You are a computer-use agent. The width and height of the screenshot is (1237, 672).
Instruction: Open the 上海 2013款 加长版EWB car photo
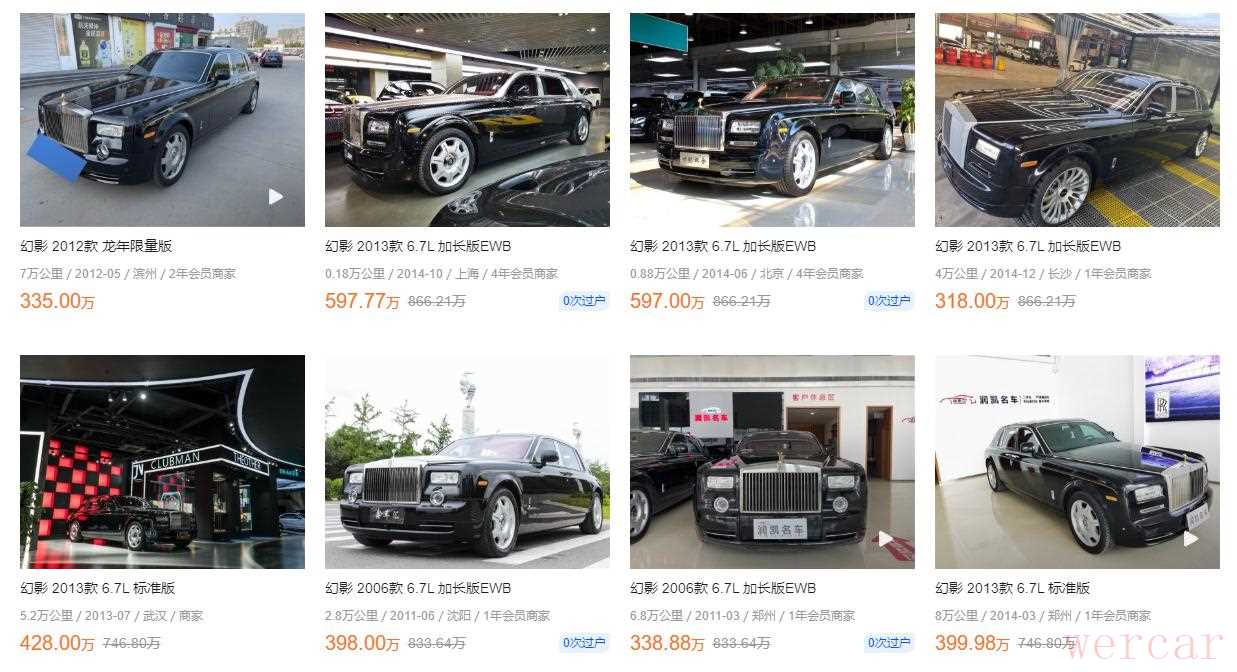pyautogui.click(x=467, y=120)
